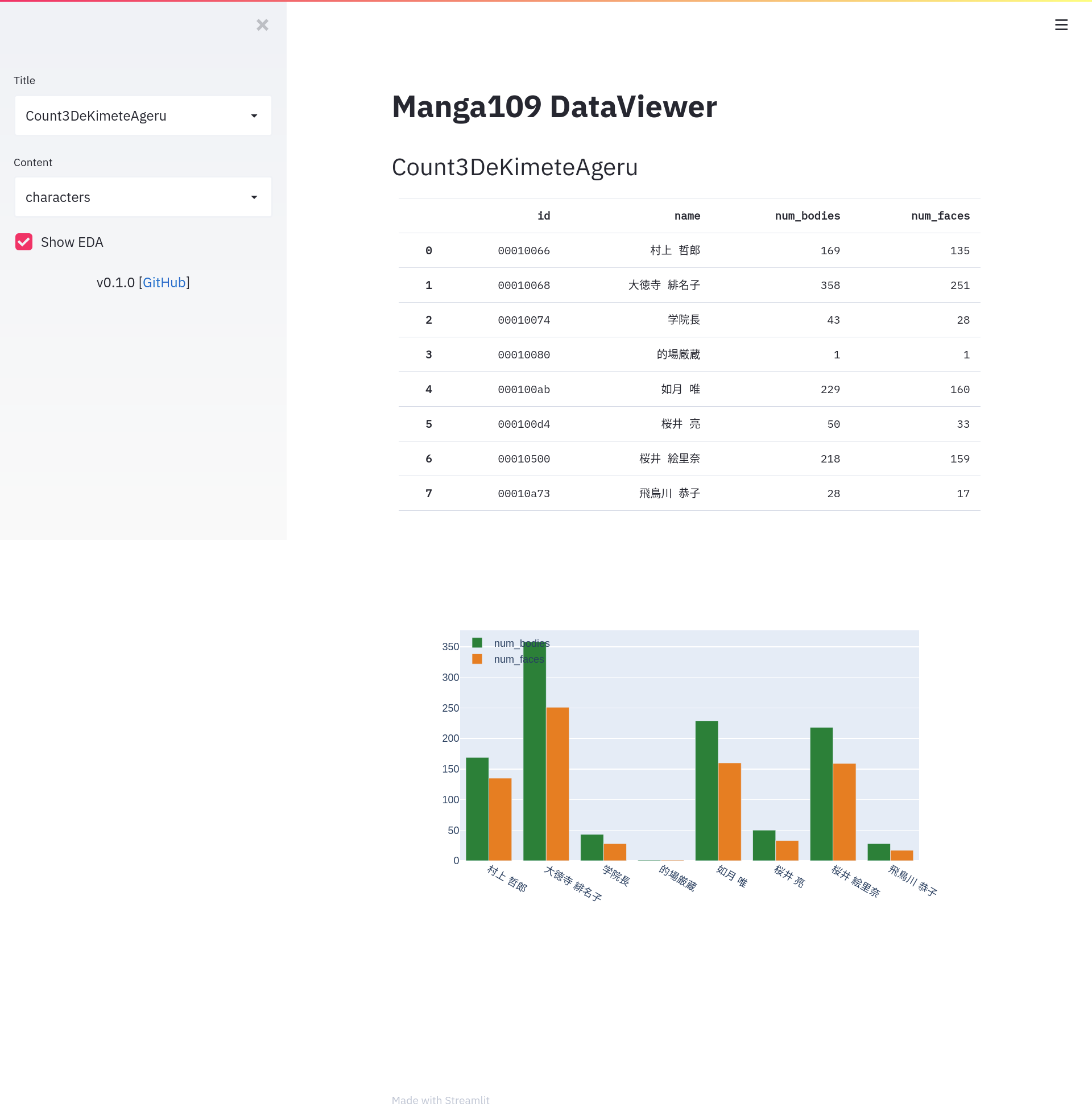This screenshot has width=1092, height=1115.
Task: Click the Title dropdown arrow
Action: coord(254,116)
